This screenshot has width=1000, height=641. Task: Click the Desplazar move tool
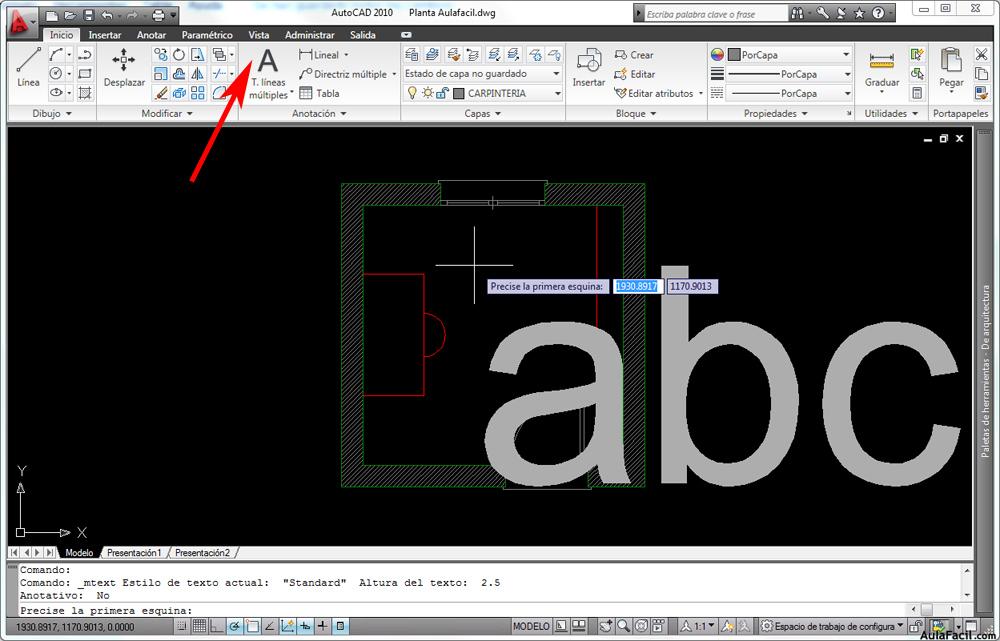pyautogui.click(x=124, y=67)
